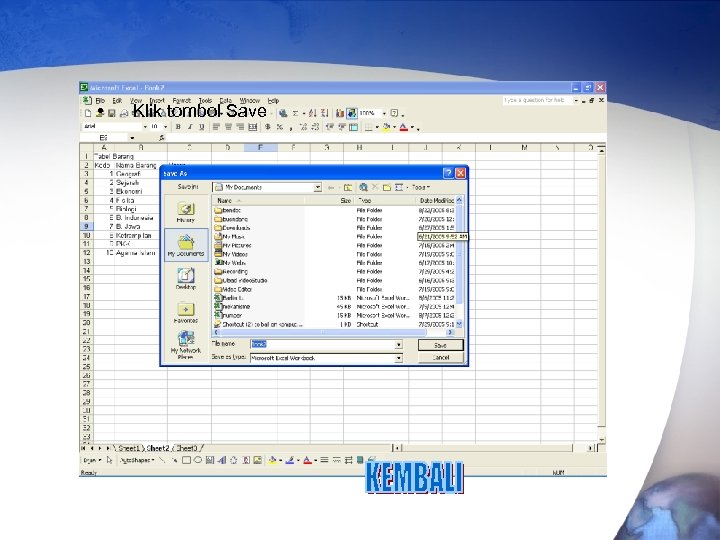Image resolution: width=720 pixels, height=540 pixels.
Task: Open the Insert menu
Action: point(157,101)
